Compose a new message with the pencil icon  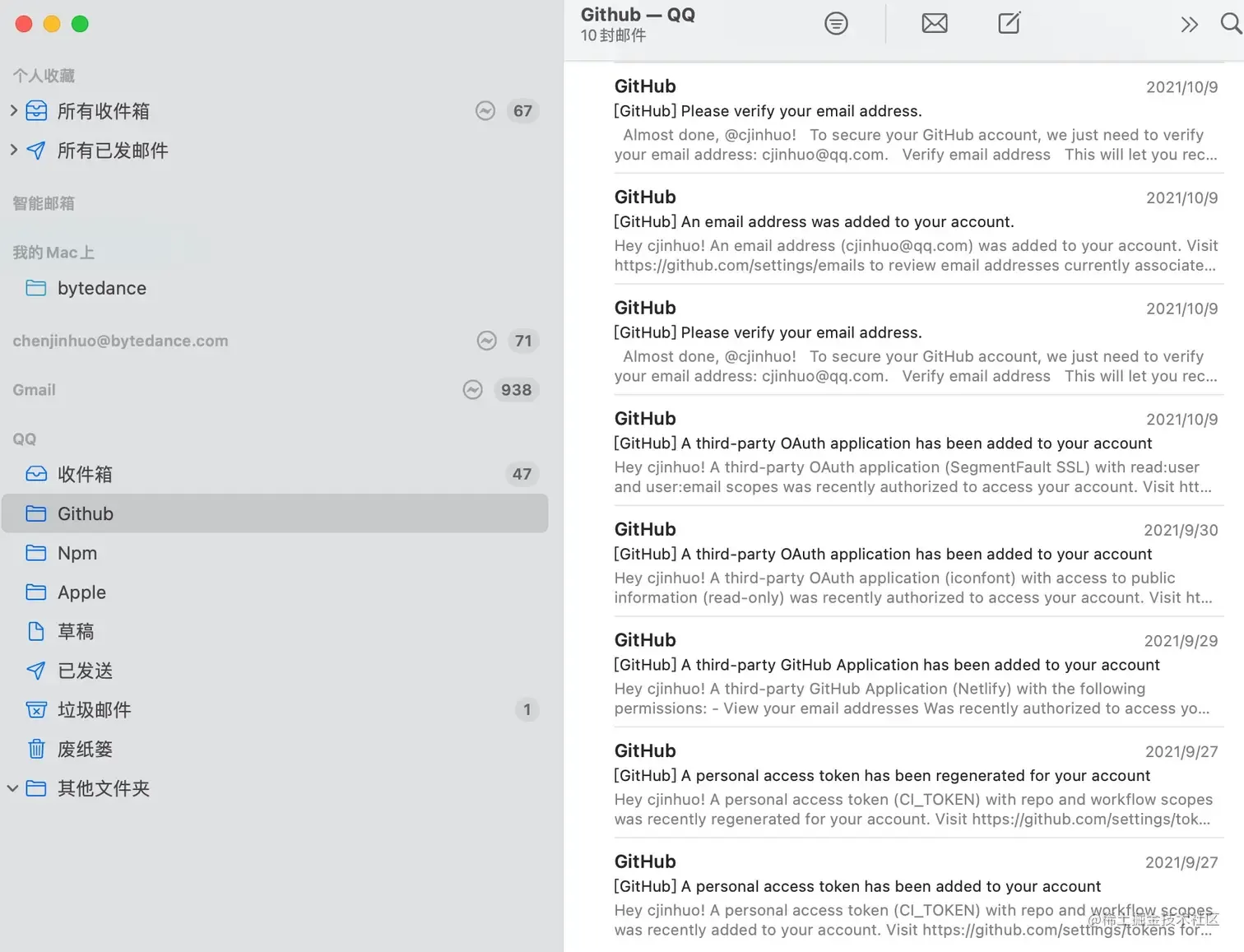(1009, 23)
